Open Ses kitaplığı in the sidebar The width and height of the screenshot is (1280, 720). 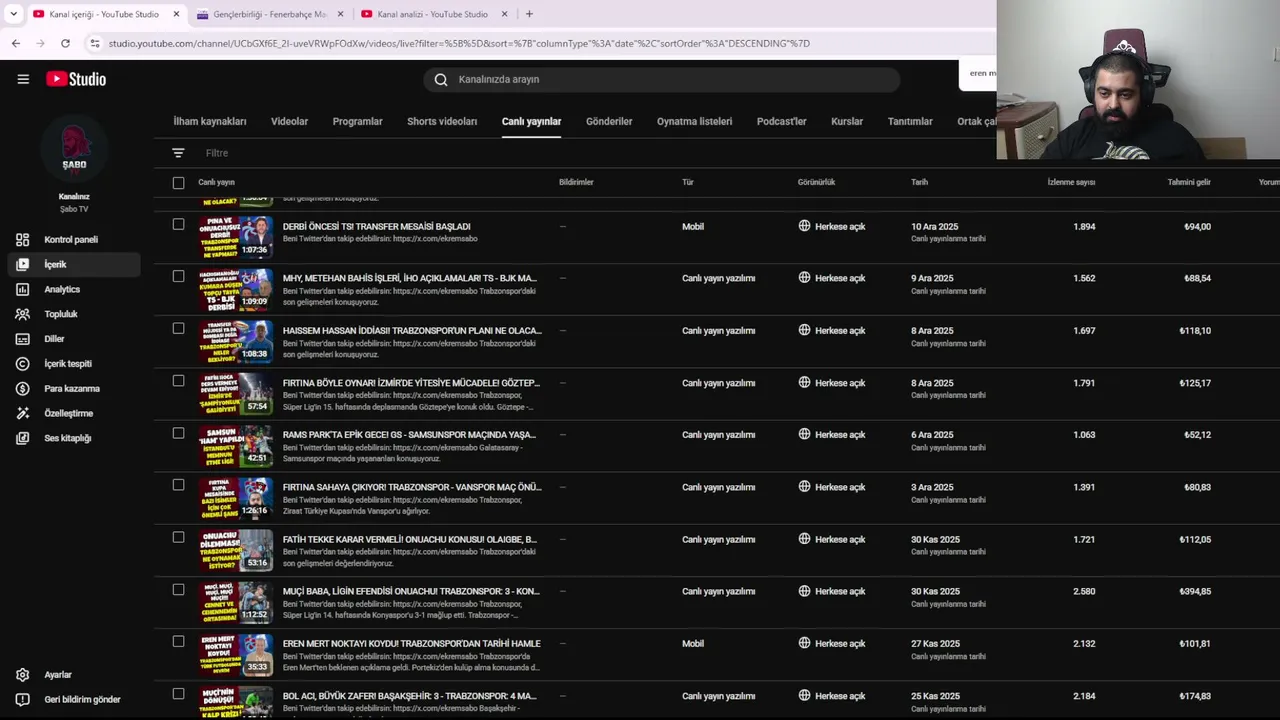point(68,438)
